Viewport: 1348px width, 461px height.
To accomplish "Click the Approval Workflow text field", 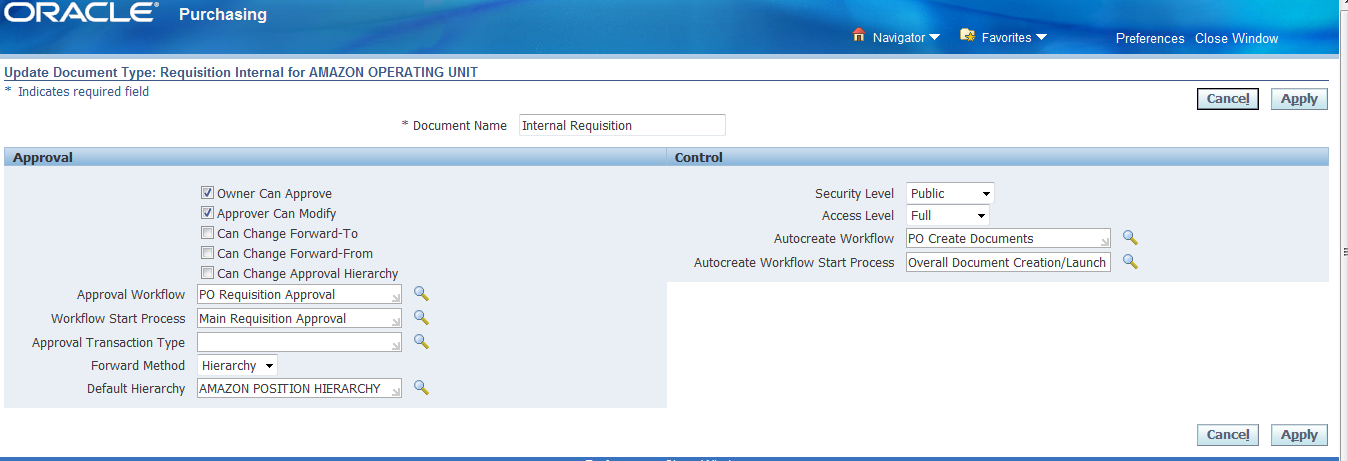I will (300, 294).
